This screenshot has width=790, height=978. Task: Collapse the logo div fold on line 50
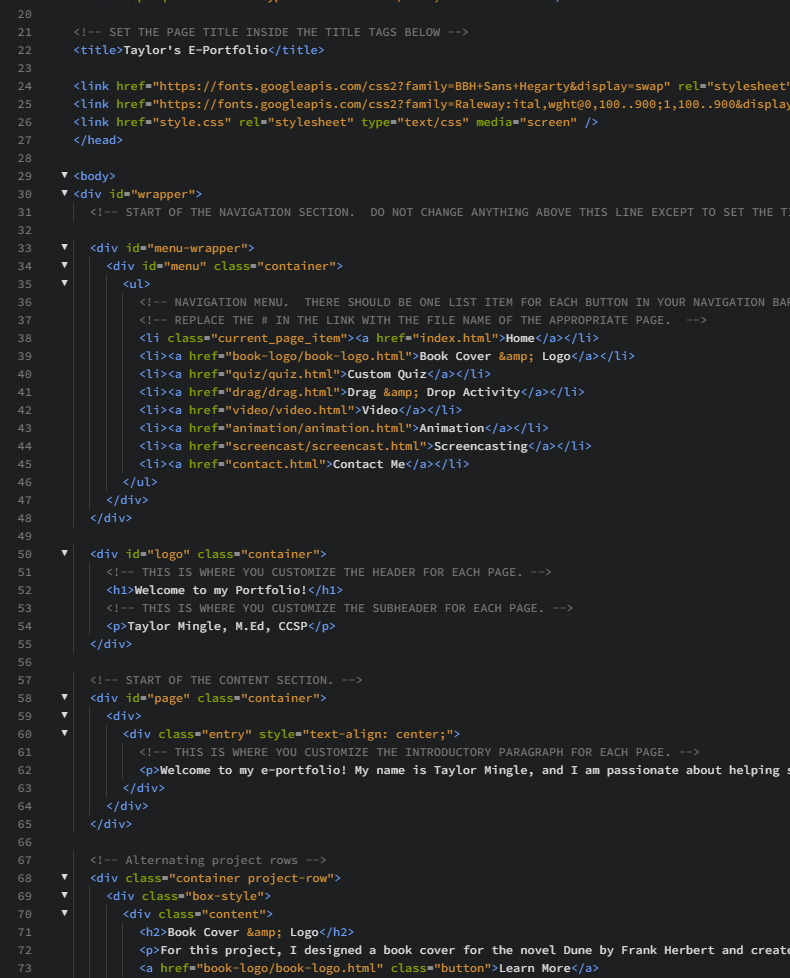[x=64, y=553]
